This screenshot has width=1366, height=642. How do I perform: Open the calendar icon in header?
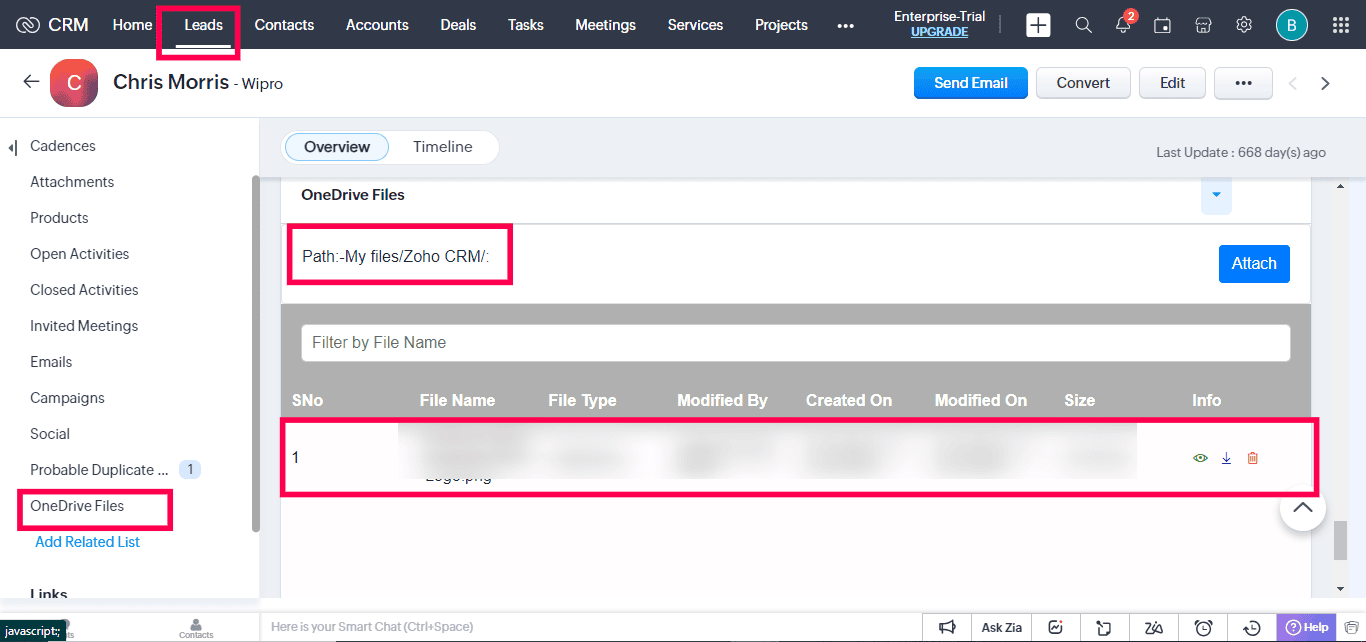[1162, 25]
